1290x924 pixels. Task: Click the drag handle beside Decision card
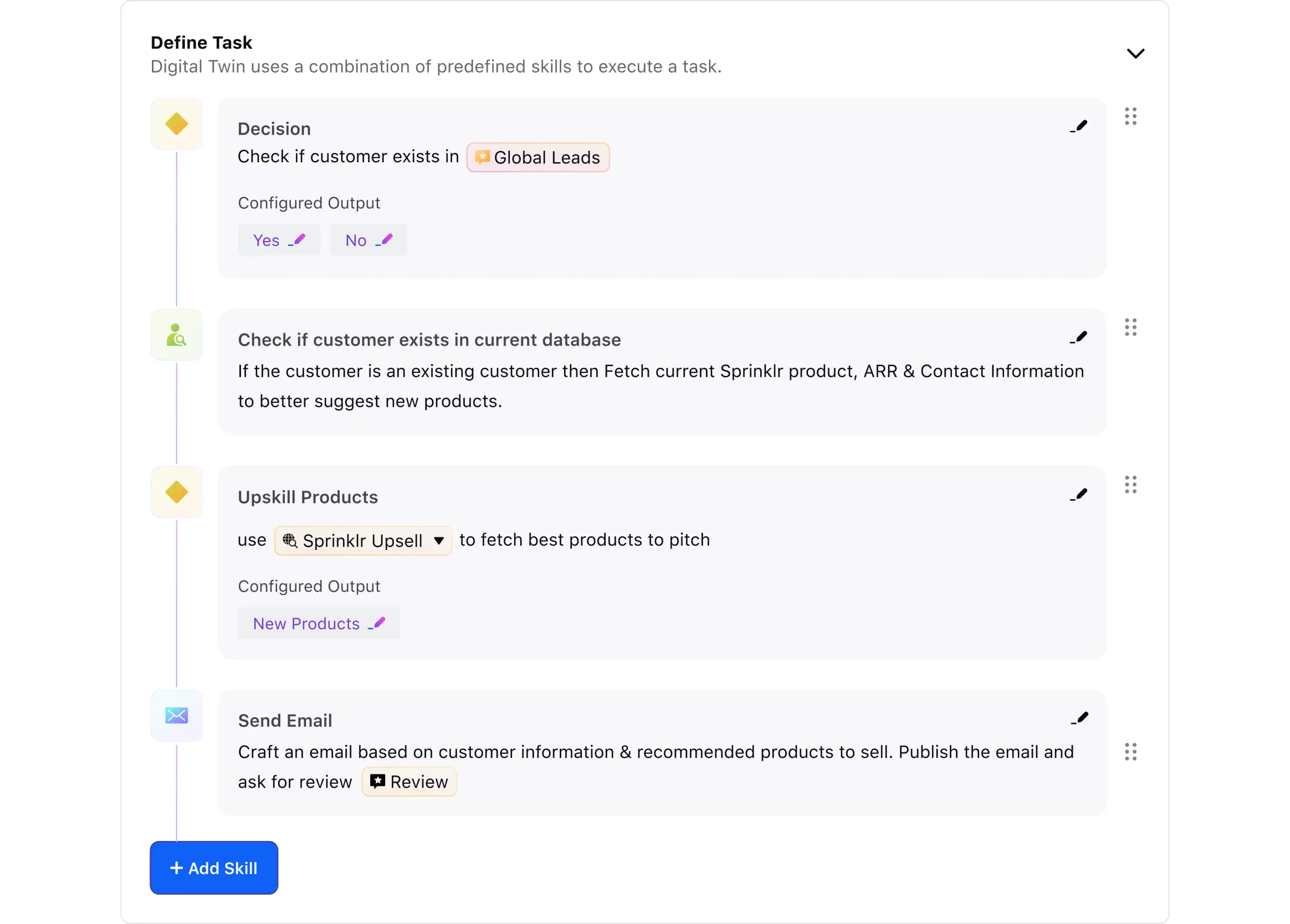1130,116
